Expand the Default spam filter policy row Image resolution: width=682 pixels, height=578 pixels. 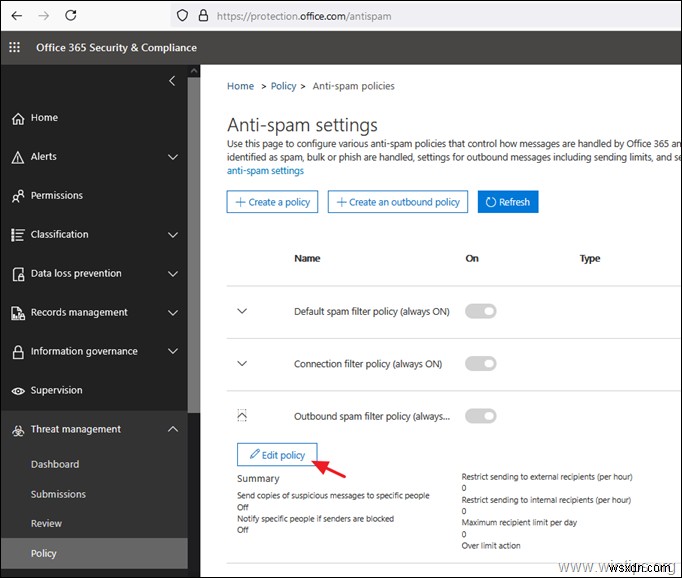(242, 311)
